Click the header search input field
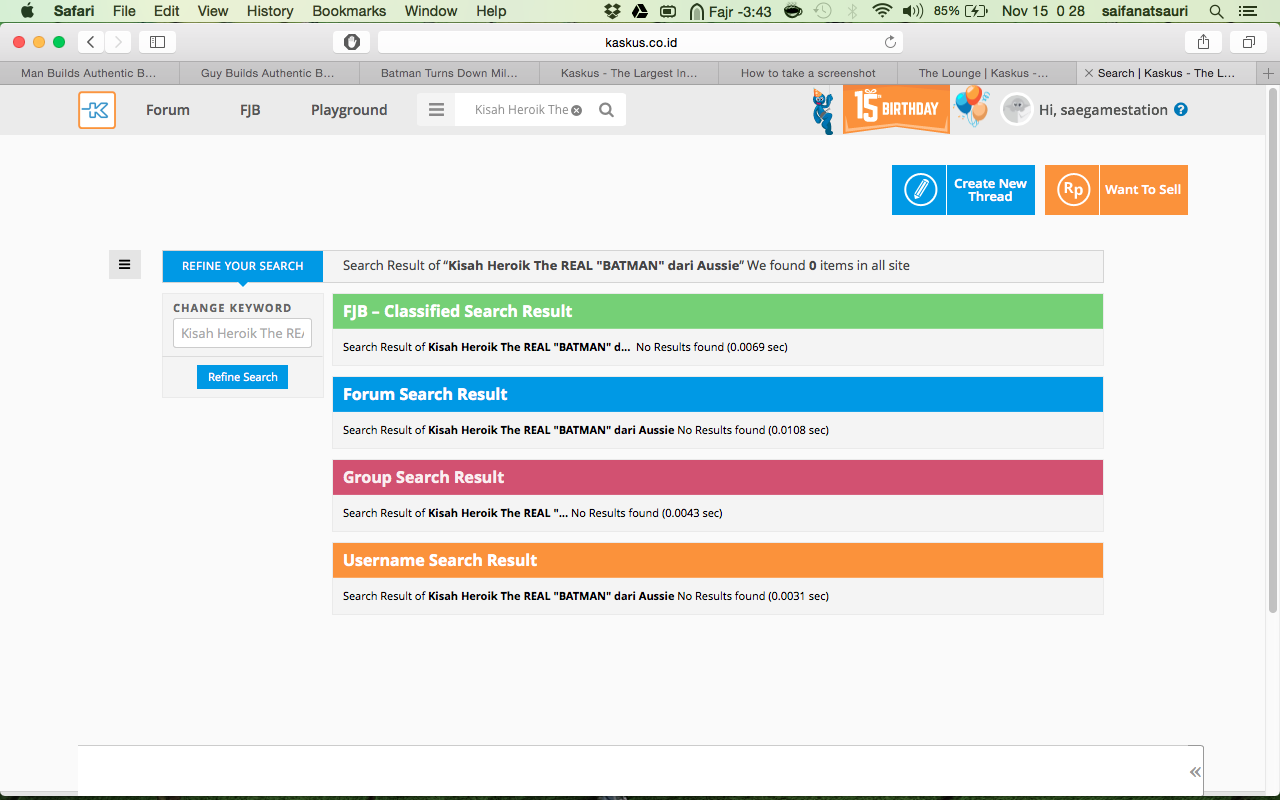1280x800 pixels. point(521,110)
